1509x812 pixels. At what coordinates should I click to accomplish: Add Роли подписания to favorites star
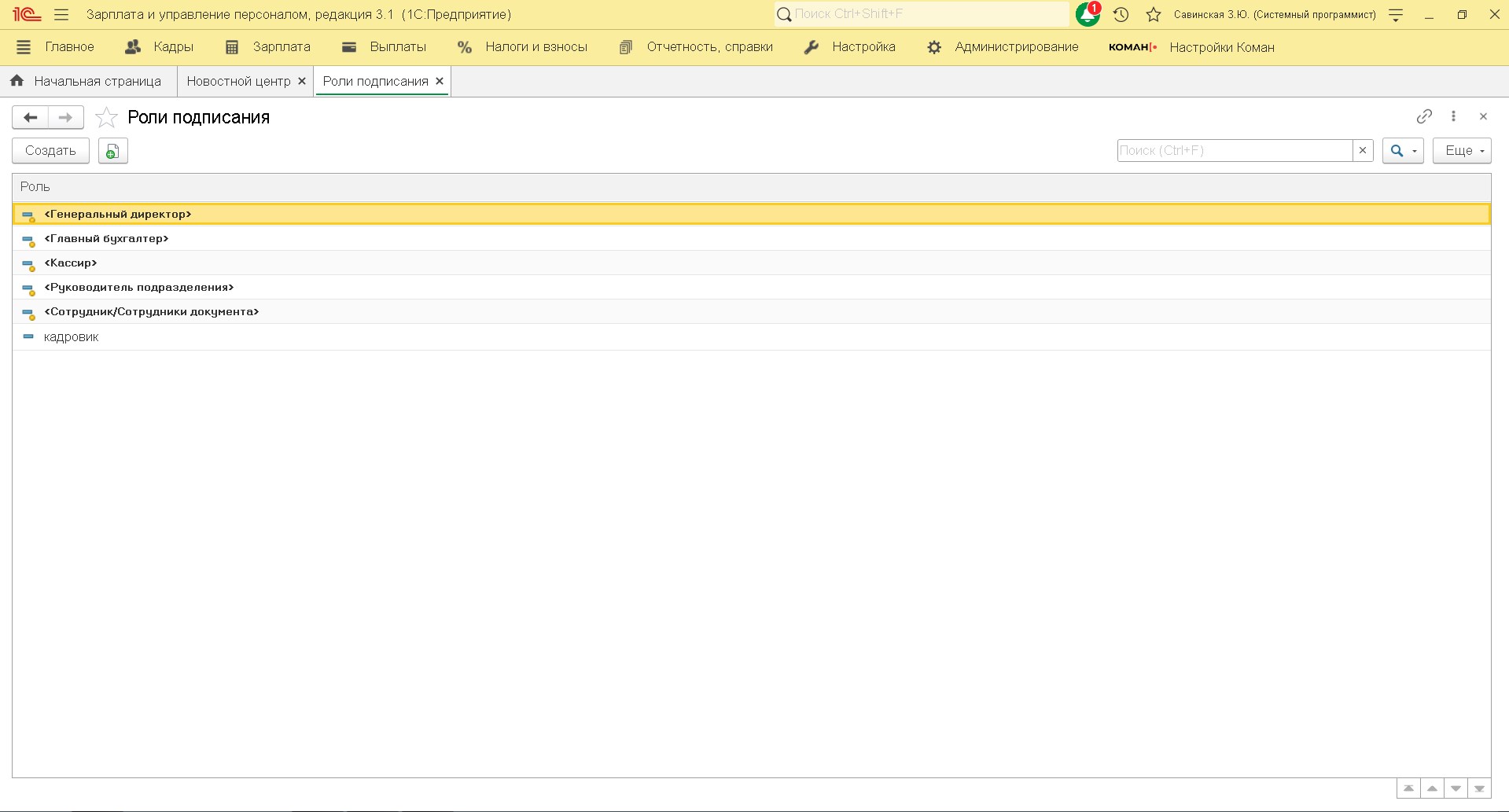click(106, 118)
